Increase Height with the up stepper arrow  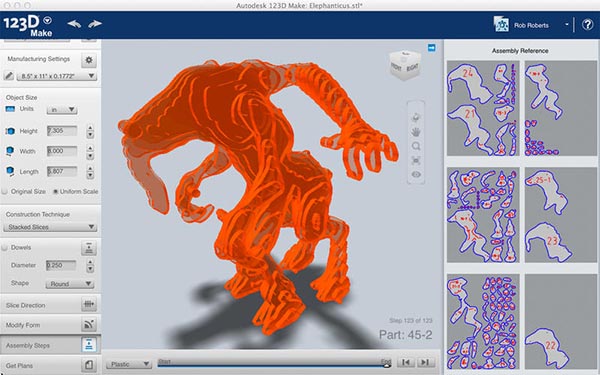pos(90,128)
